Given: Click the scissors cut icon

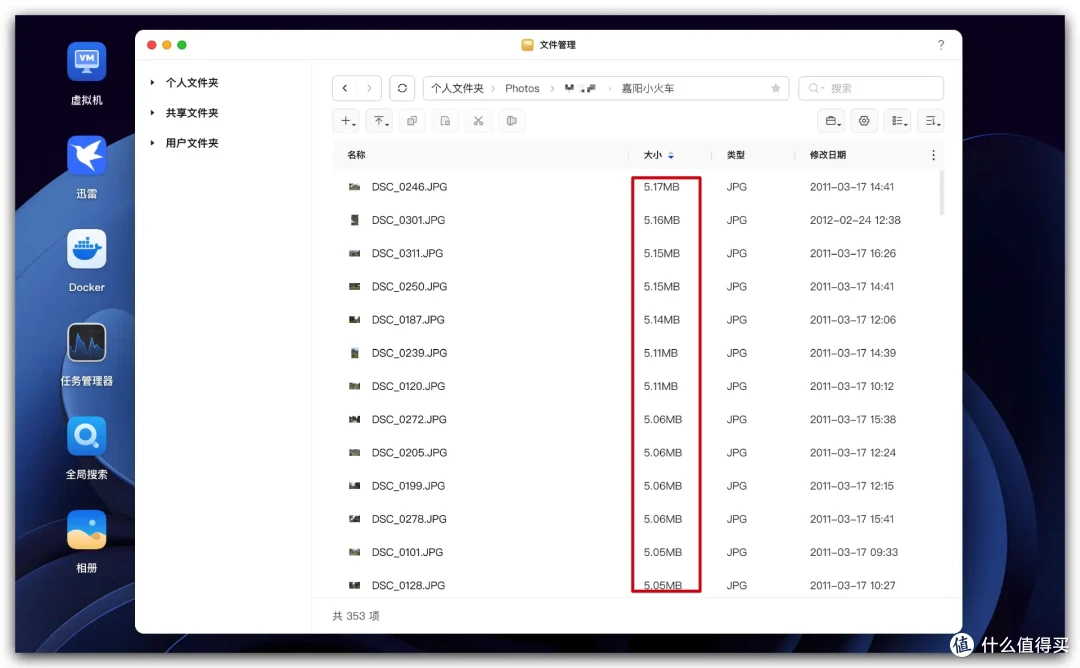Looking at the screenshot, I should coord(478,121).
